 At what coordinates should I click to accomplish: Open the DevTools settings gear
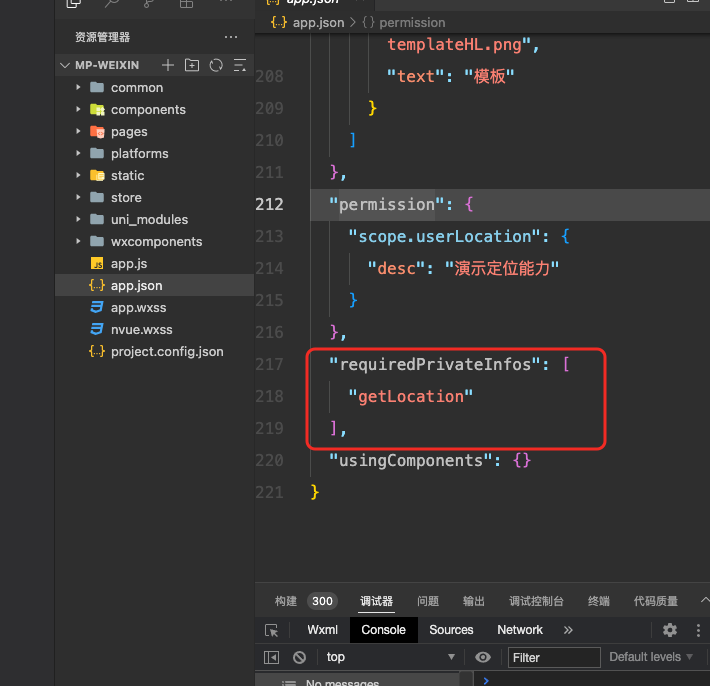pos(670,630)
